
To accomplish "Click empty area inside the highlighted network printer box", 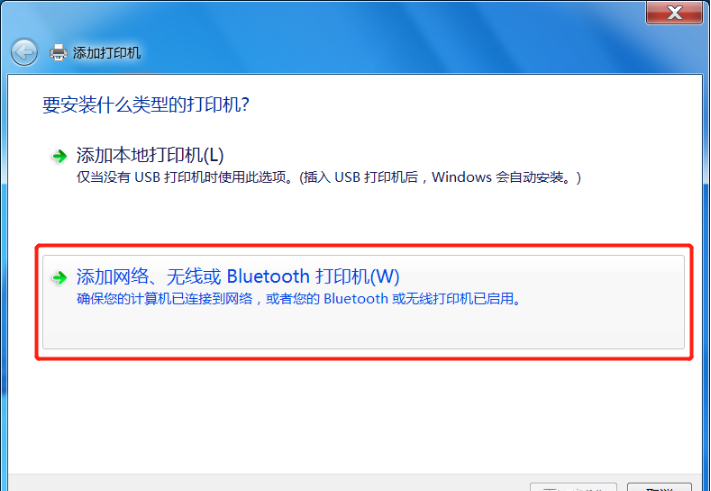I will [363, 329].
